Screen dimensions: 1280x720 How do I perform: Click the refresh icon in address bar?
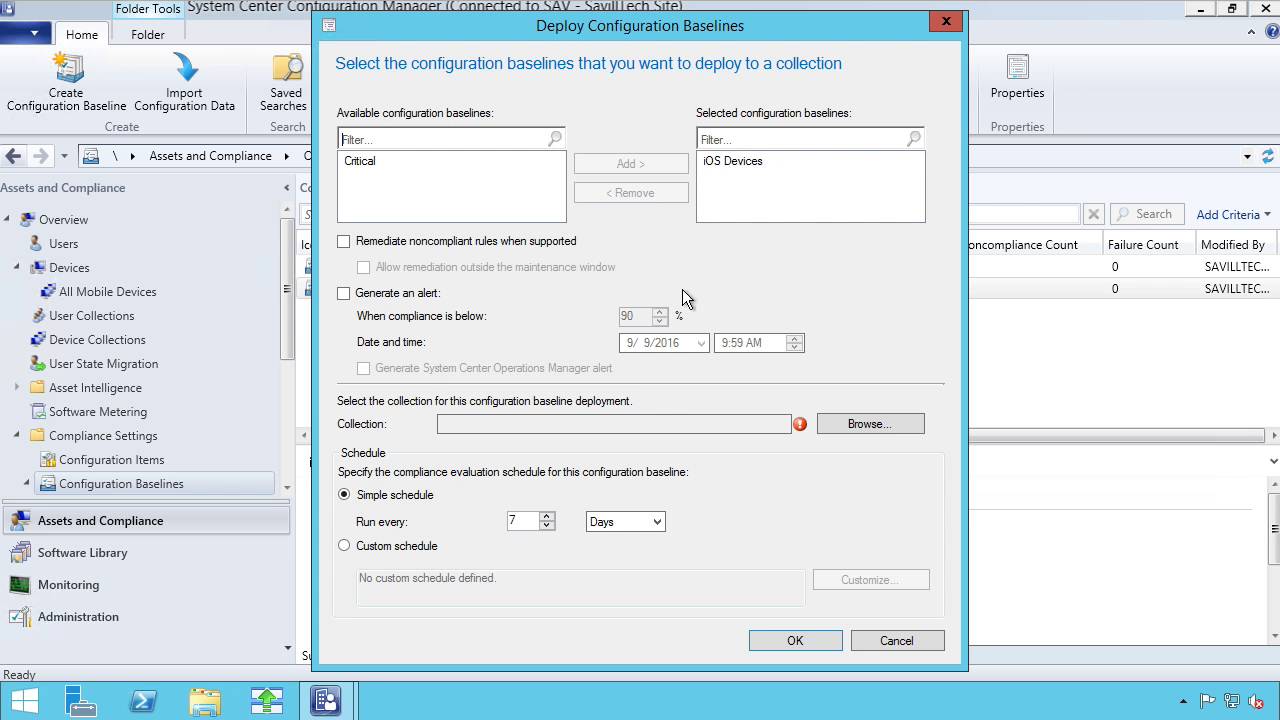1268,156
